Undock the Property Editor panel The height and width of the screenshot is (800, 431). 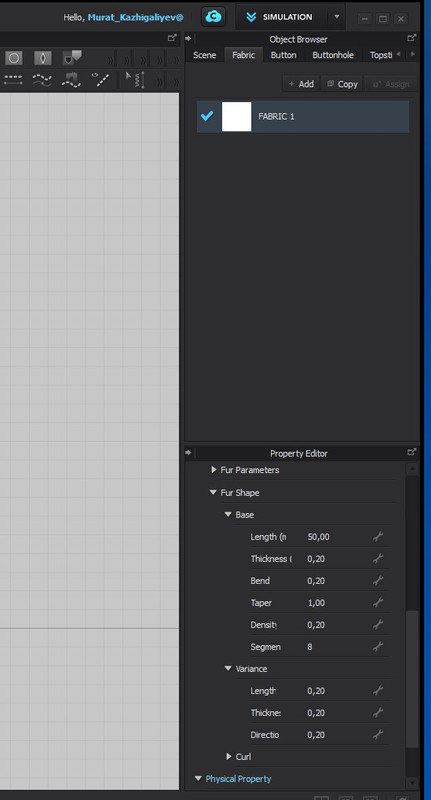[x=412, y=452]
